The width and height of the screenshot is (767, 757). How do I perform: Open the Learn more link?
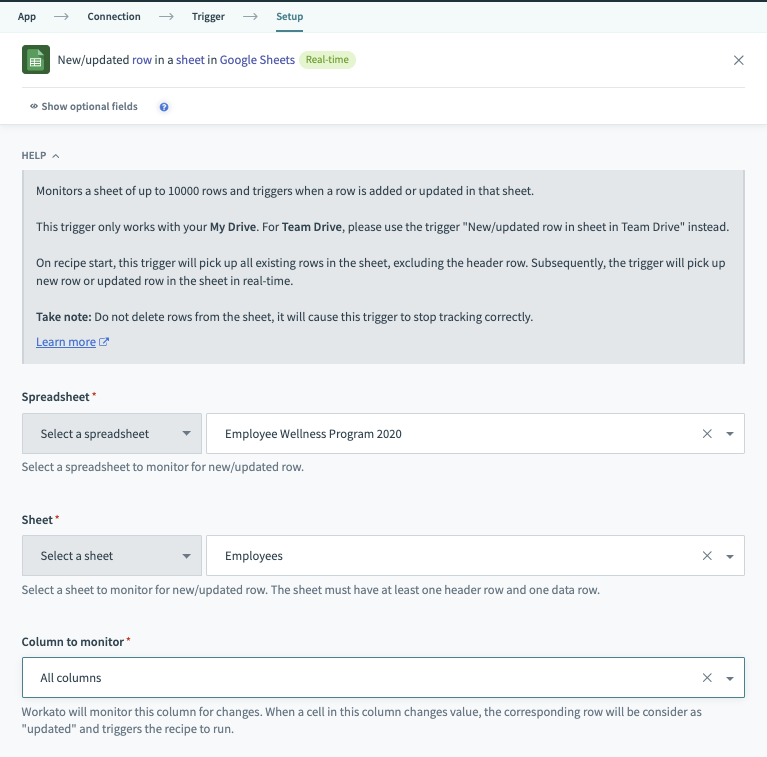point(66,342)
